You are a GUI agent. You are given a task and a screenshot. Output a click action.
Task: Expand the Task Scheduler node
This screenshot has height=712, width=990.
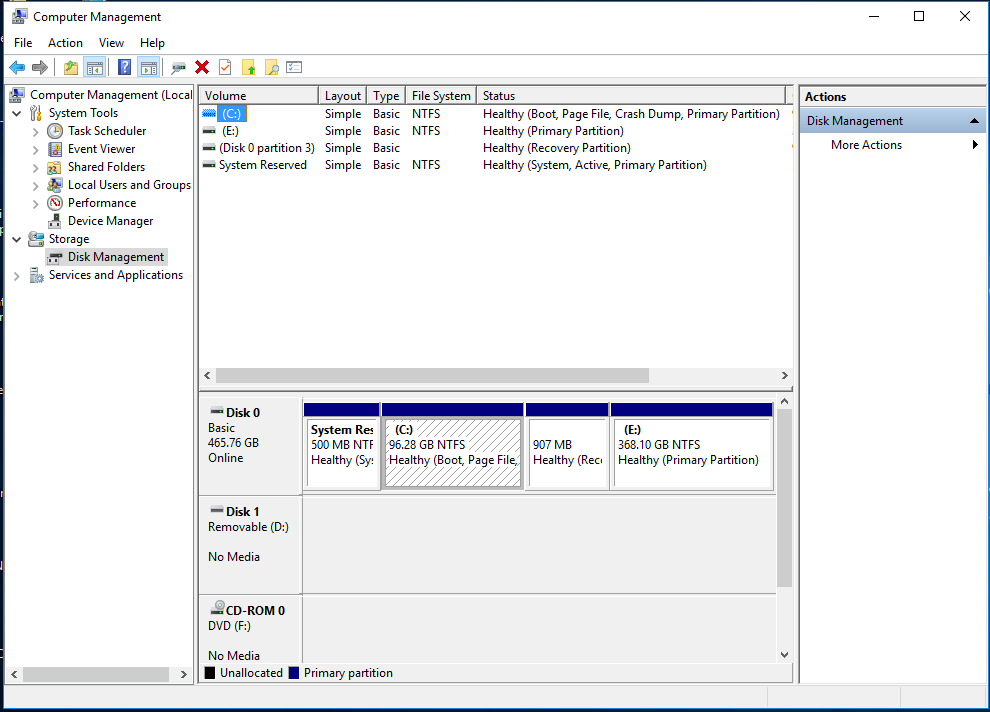(x=36, y=131)
